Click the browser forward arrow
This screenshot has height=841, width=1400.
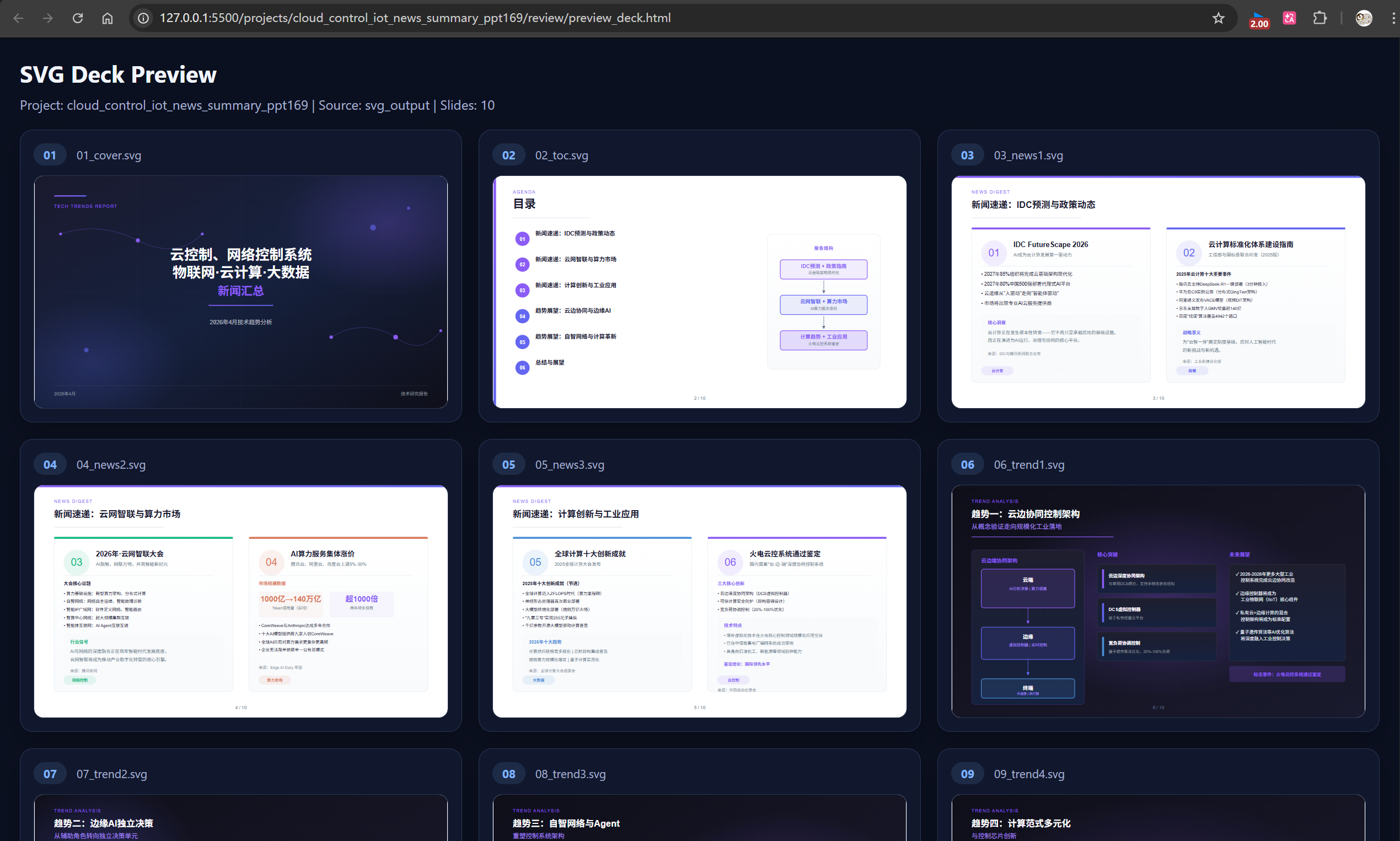point(48,18)
